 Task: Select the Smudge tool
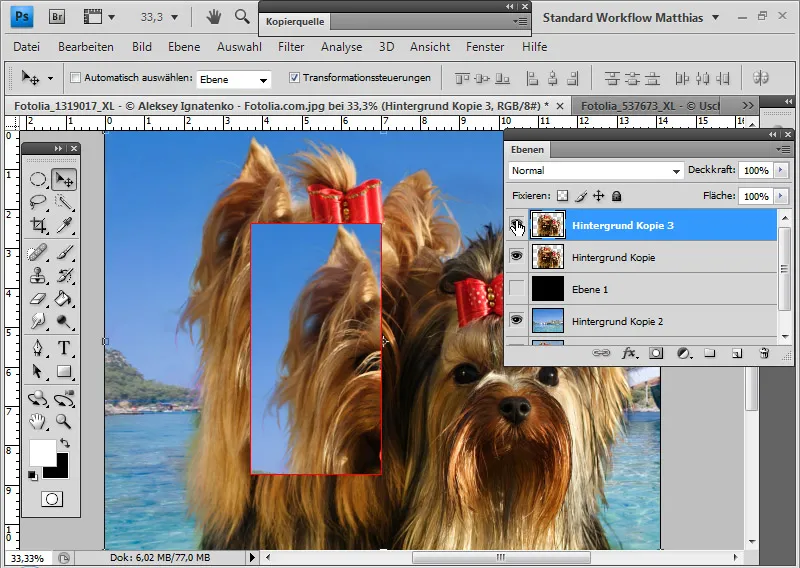point(38,321)
